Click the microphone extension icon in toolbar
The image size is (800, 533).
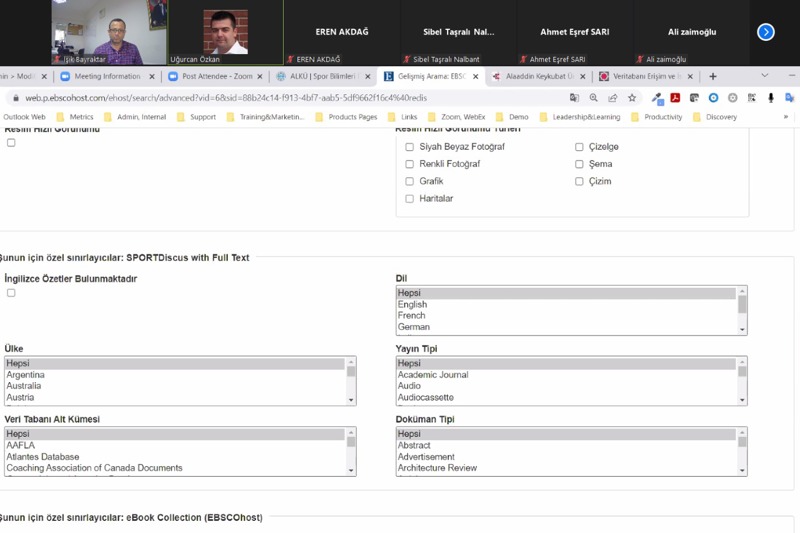click(x=771, y=98)
